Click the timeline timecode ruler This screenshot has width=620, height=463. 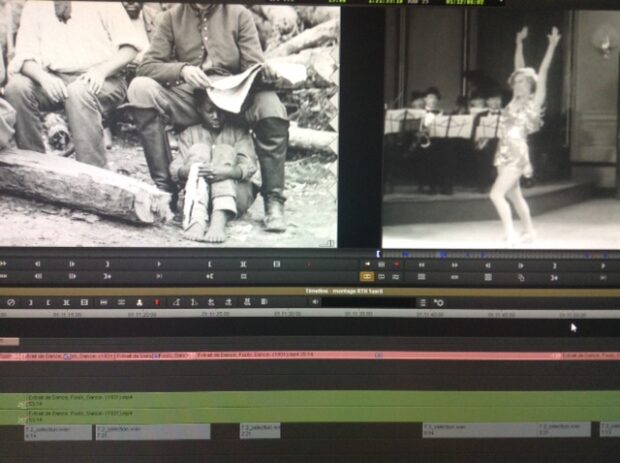tap(310, 314)
